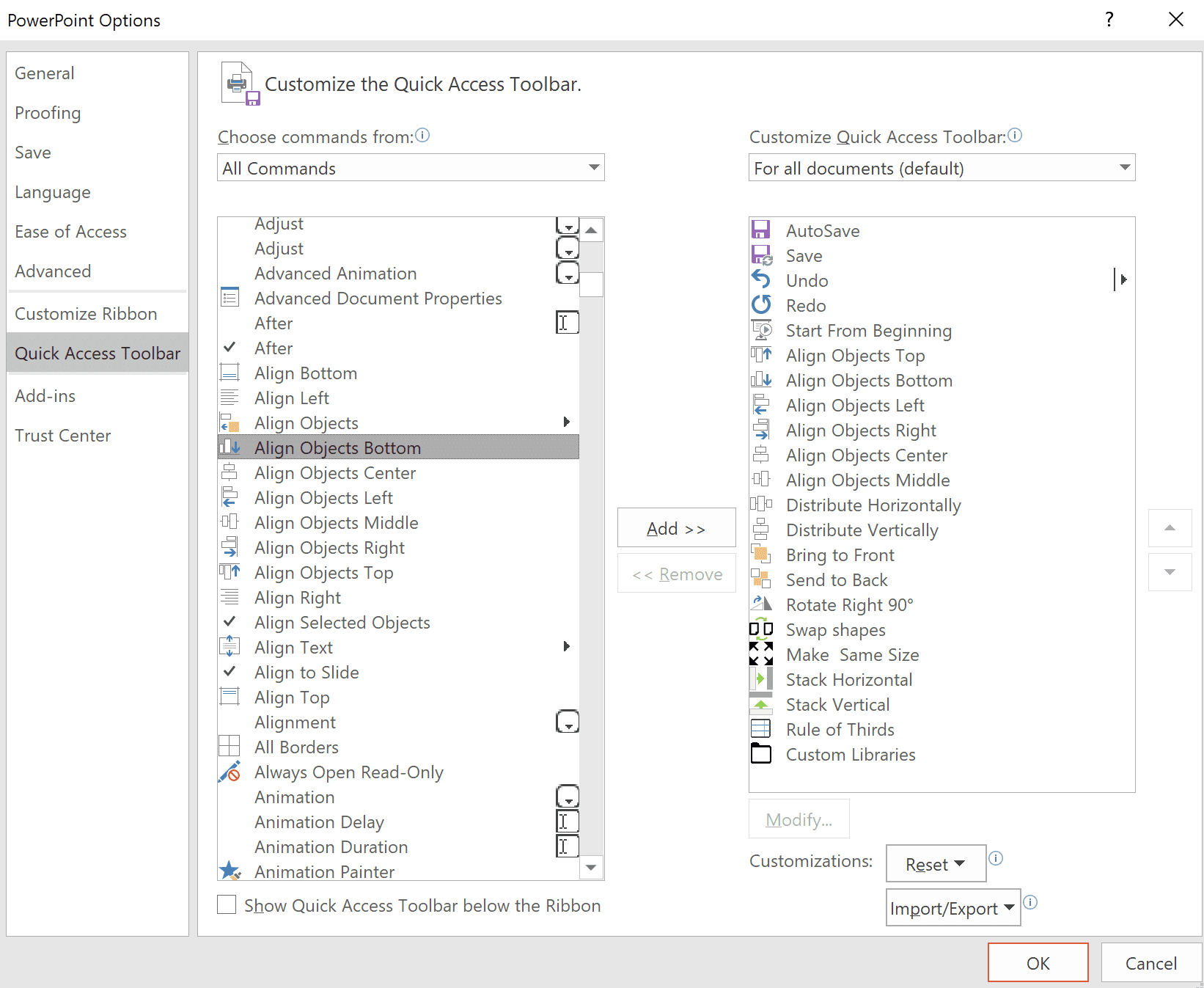Open the Proofing options category

[98, 113]
